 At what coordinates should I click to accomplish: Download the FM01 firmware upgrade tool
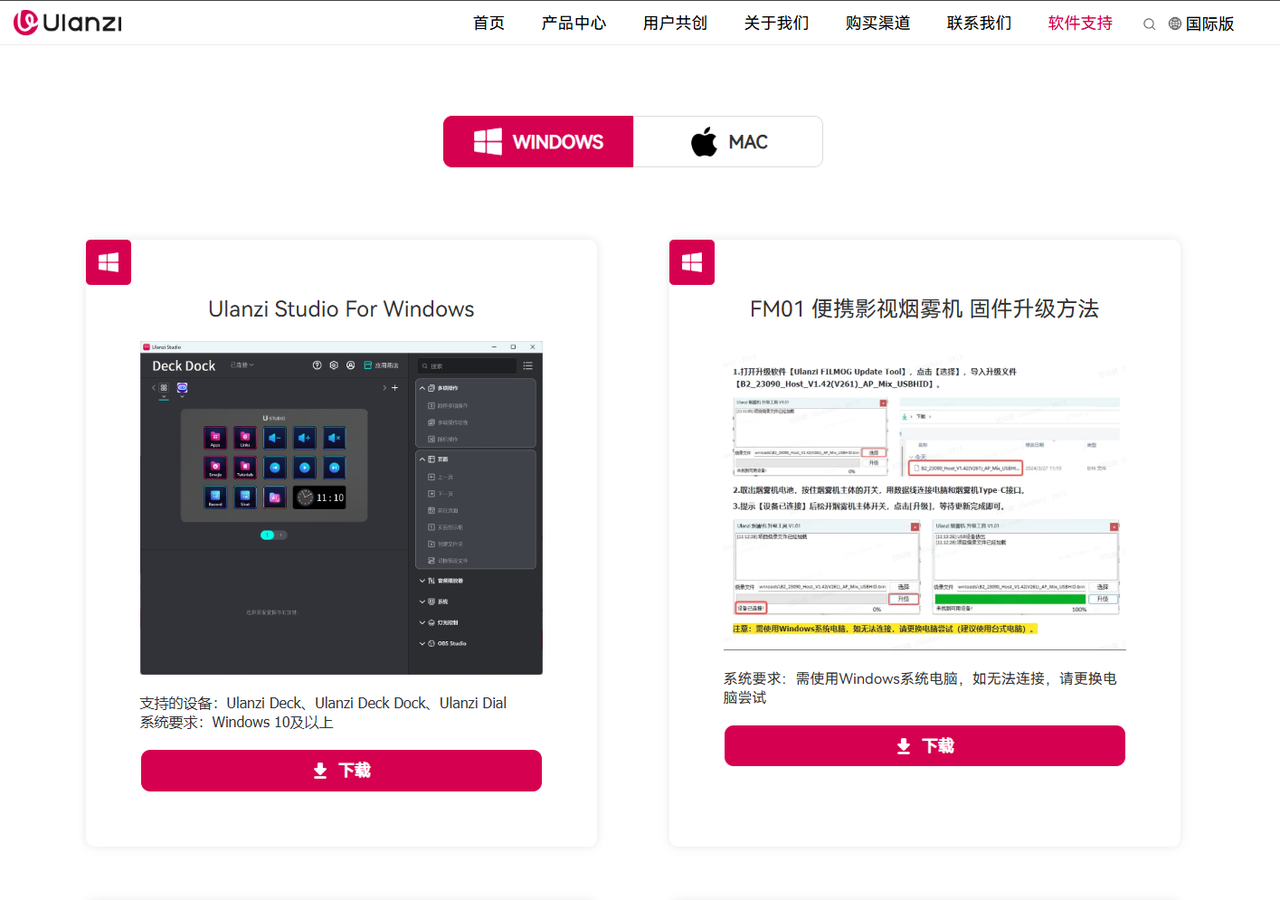(925, 746)
